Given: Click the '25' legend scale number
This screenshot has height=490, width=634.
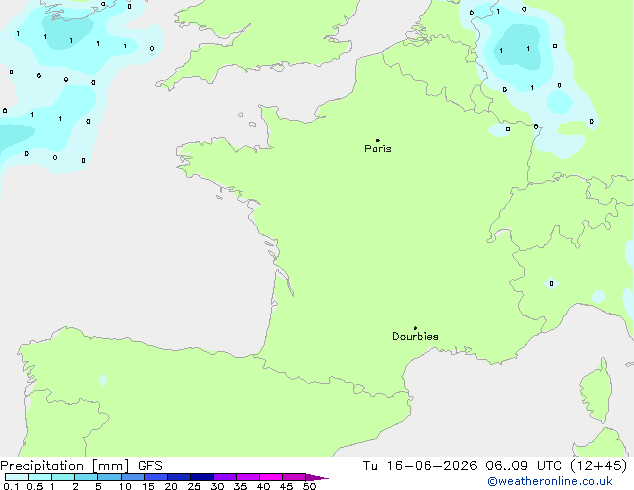Looking at the screenshot, I should (194, 486).
